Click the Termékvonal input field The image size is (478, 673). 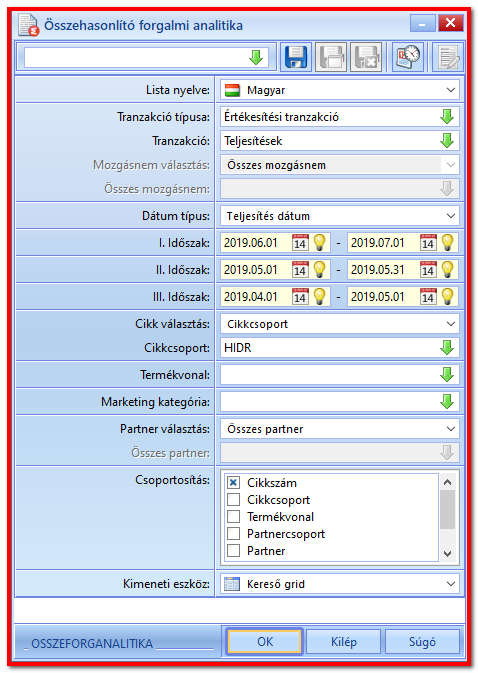(x=339, y=375)
